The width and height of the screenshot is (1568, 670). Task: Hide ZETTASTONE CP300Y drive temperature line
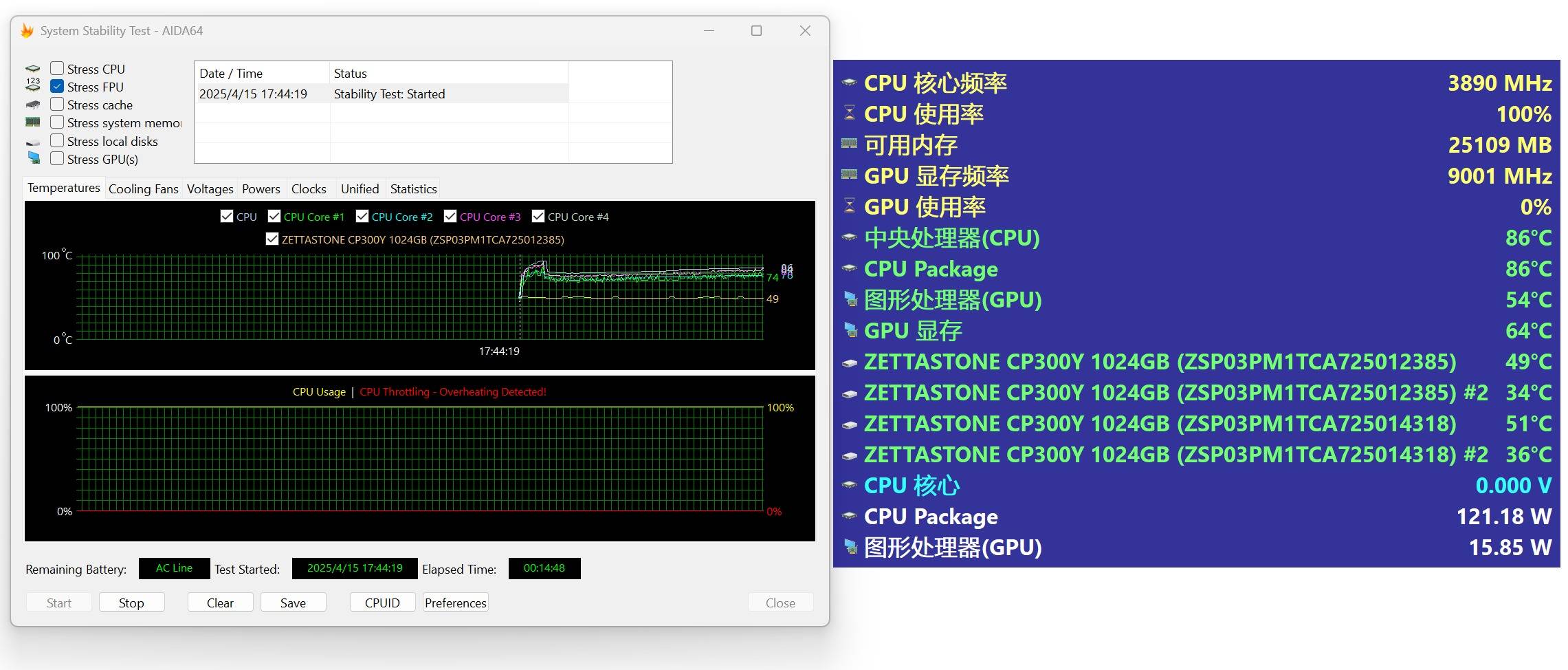pos(272,239)
